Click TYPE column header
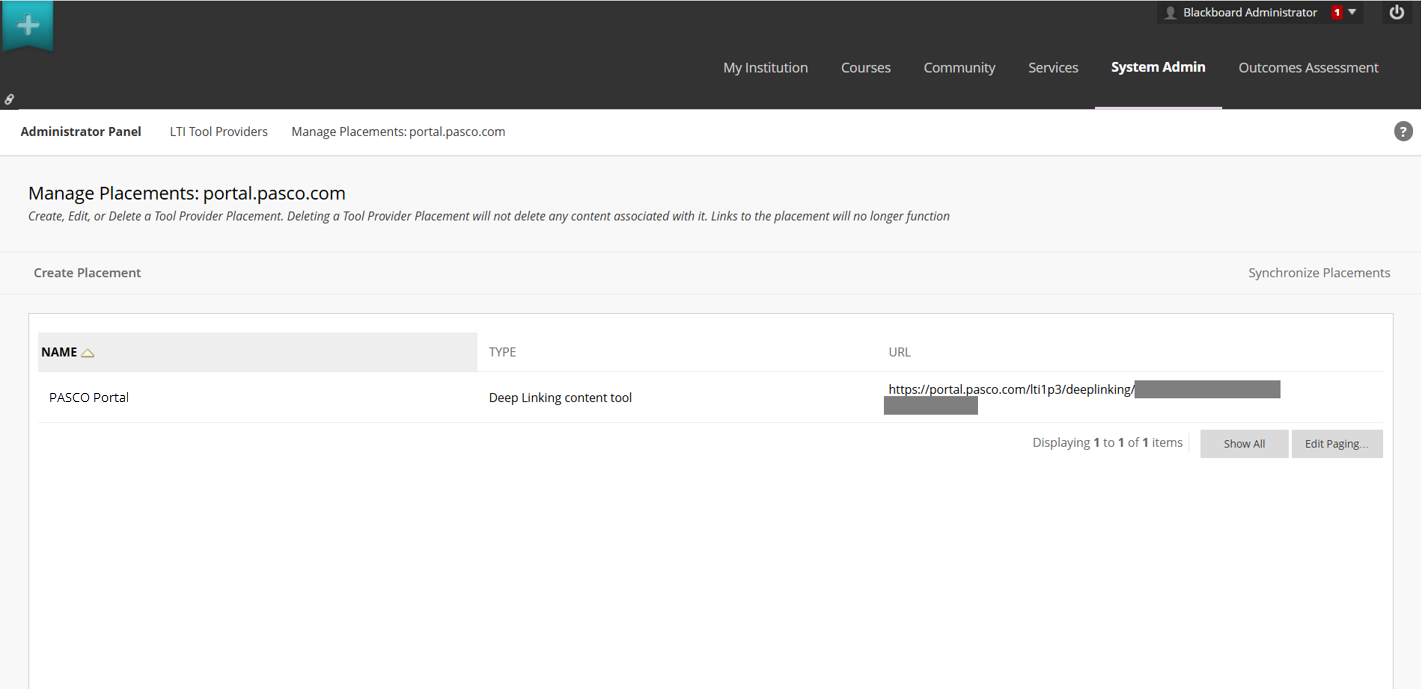 click(x=502, y=352)
